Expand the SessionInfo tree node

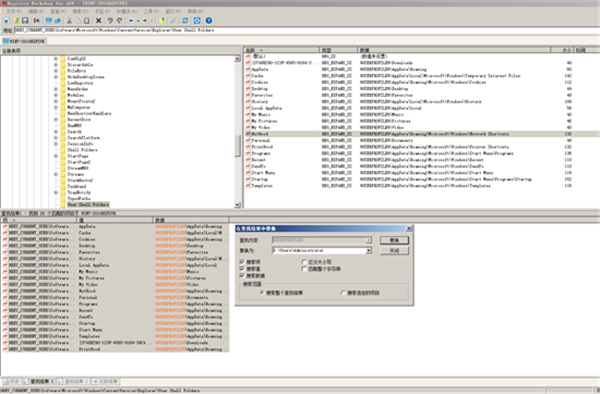(56, 144)
